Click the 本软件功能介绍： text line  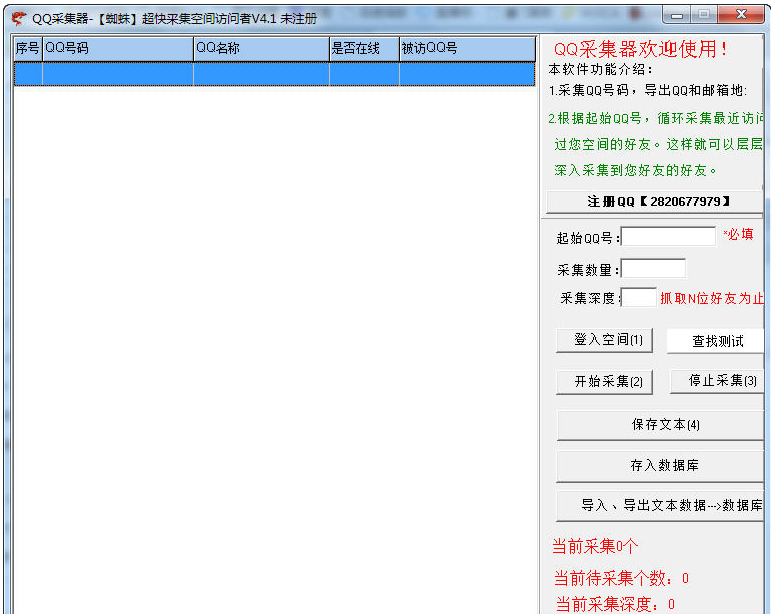point(600,70)
